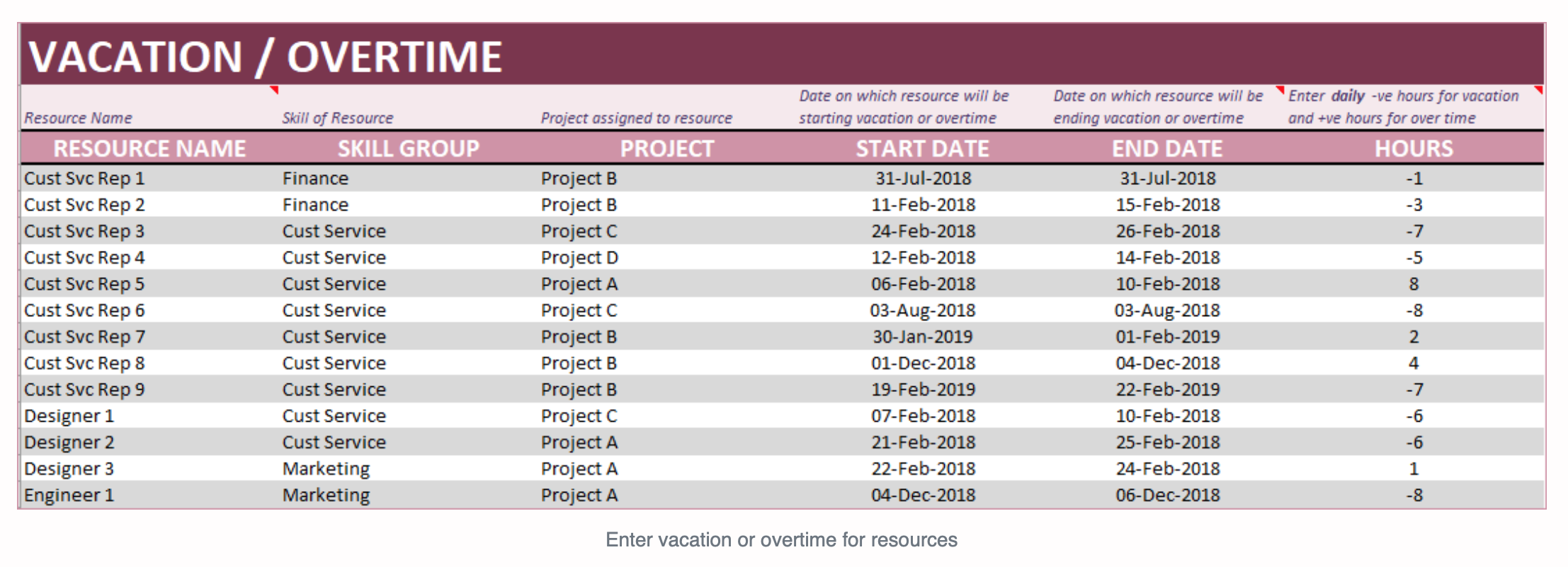Select the 22-Feb-2019 end date cell

click(x=1167, y=390)
